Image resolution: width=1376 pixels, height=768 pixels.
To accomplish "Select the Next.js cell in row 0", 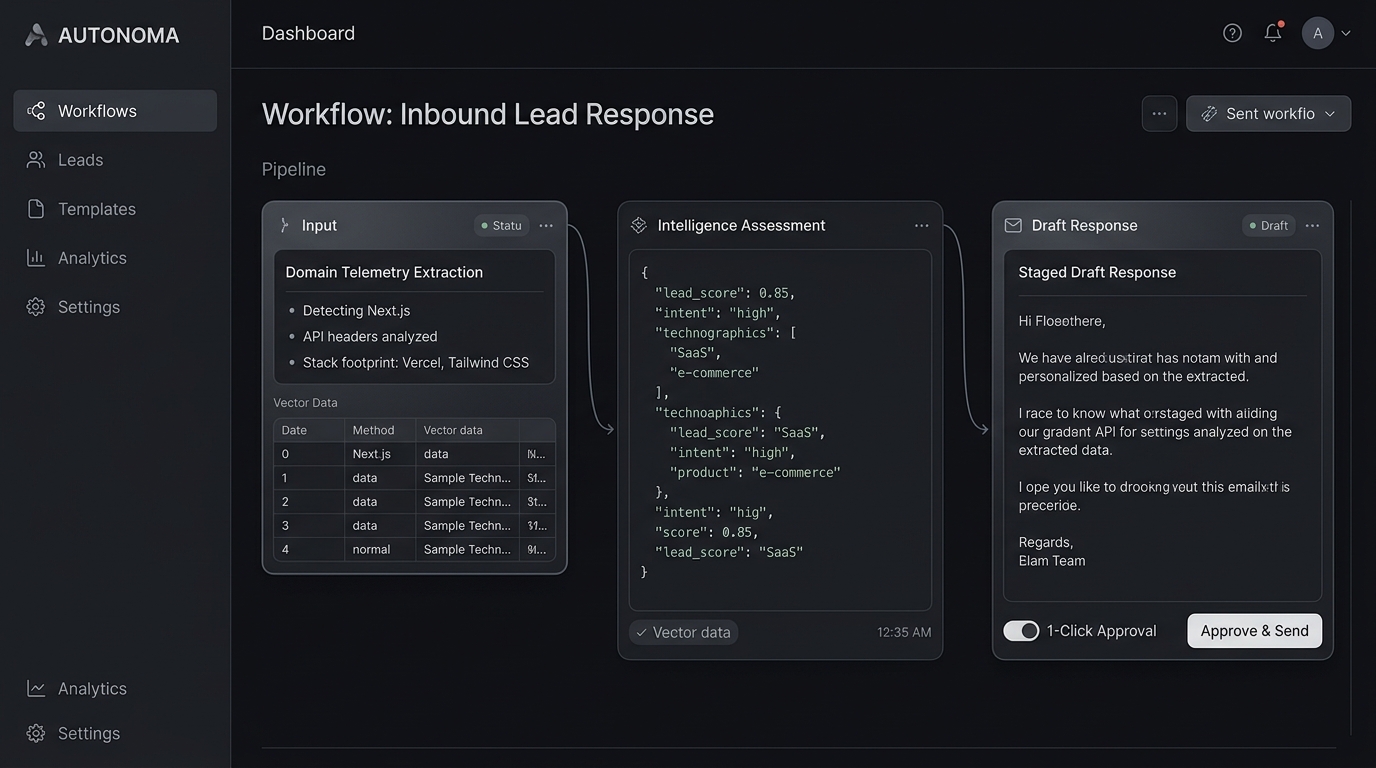I will [x=380, y=454].
